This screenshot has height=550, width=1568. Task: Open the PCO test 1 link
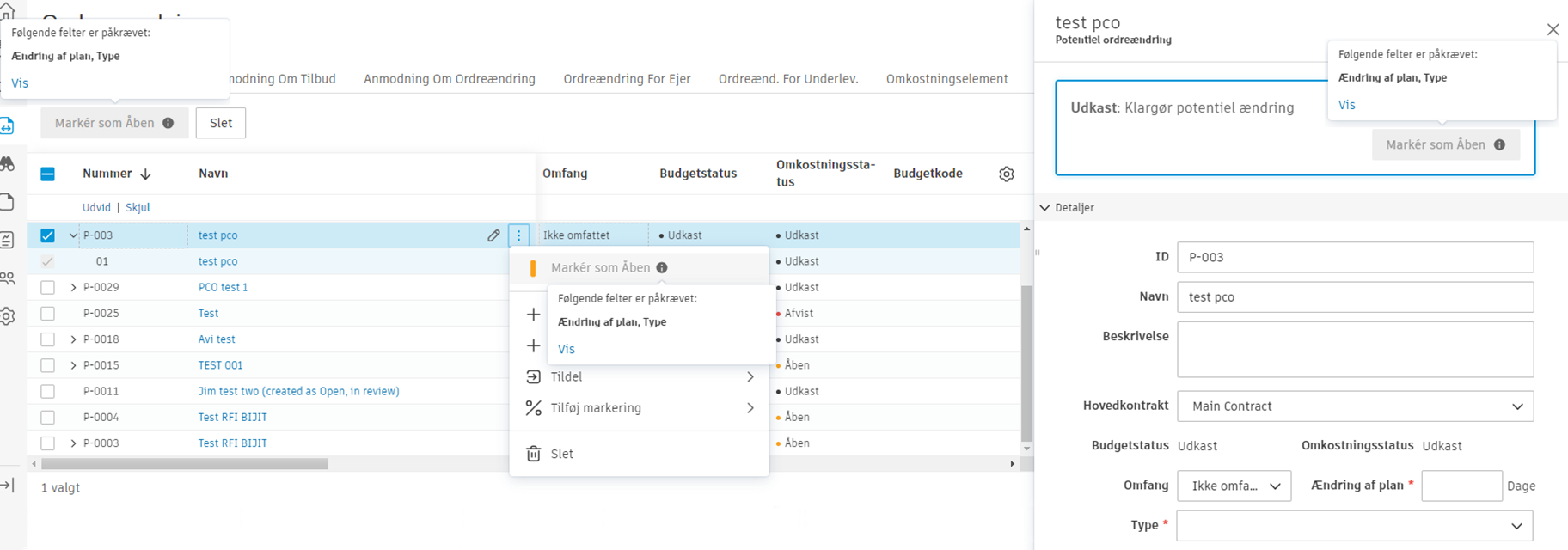pyautogui.click(x=223, y=288)
